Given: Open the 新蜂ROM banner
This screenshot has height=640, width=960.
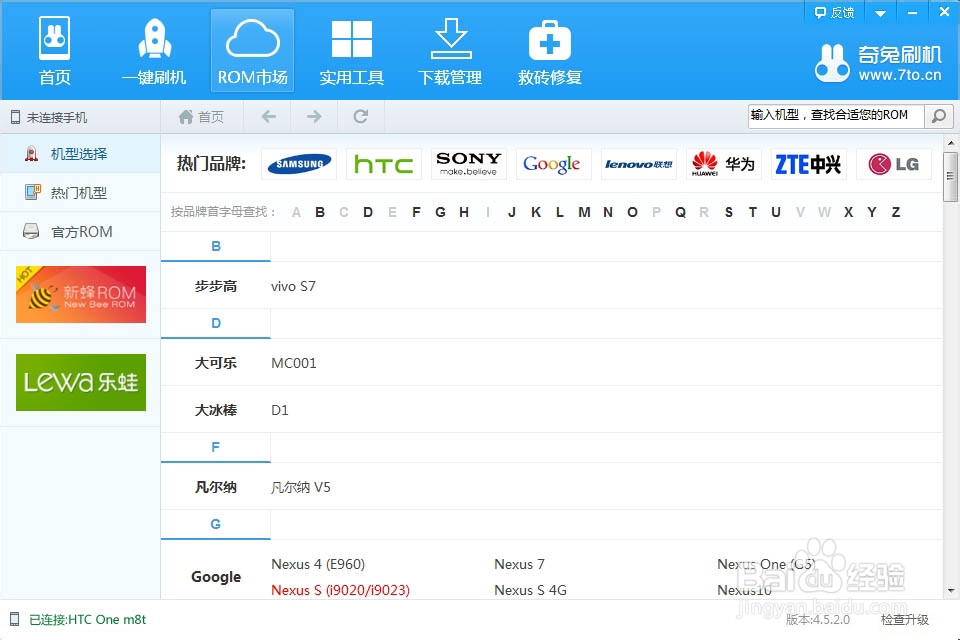Looking at the screenshot, I should (x=81, y=295).
